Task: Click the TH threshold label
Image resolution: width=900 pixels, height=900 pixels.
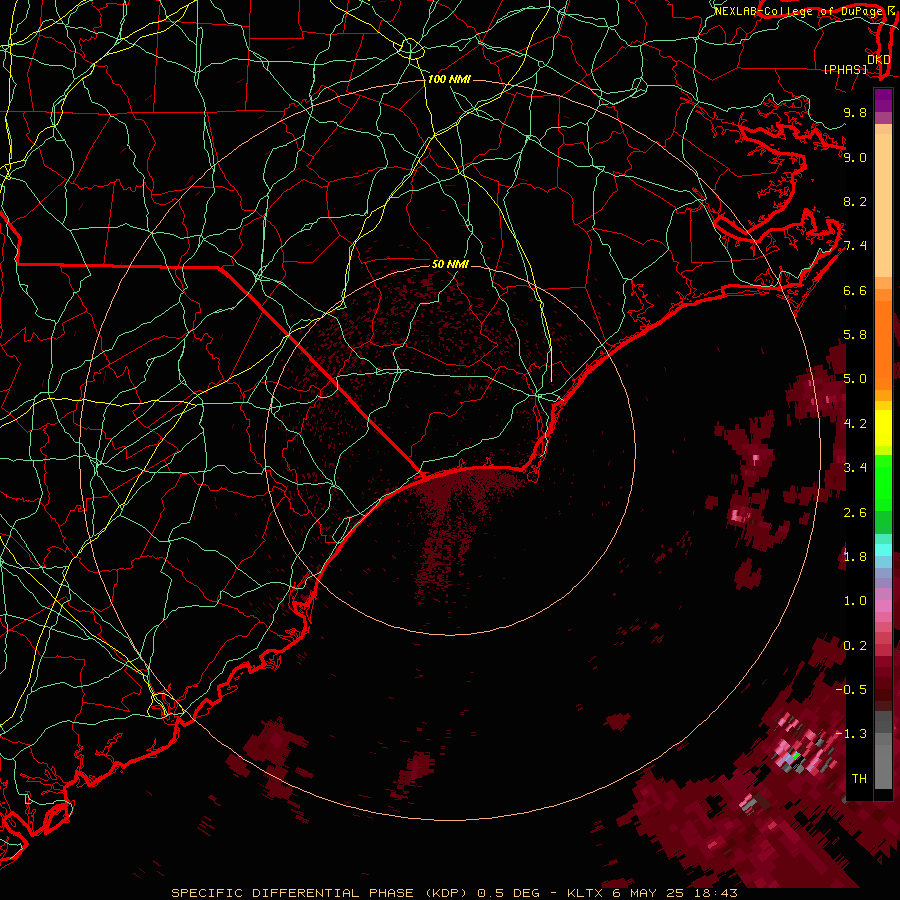Action: pos(859,779)
